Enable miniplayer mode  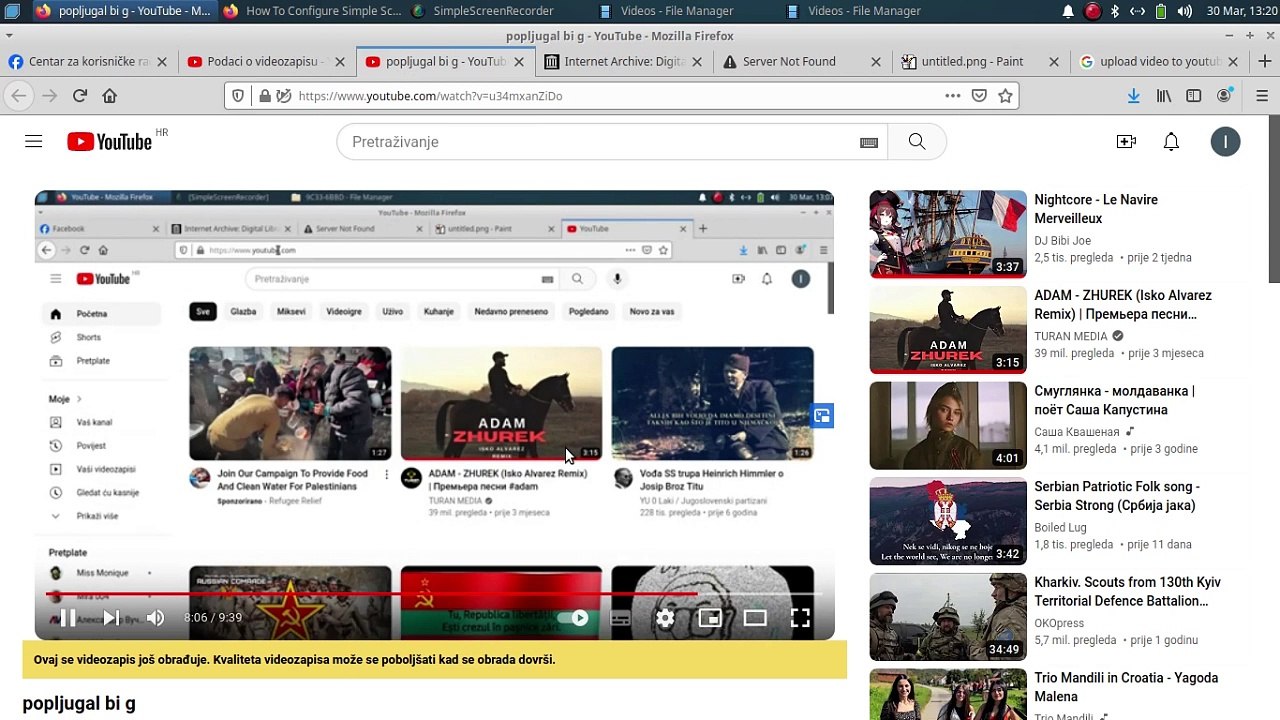coord(710,618)
